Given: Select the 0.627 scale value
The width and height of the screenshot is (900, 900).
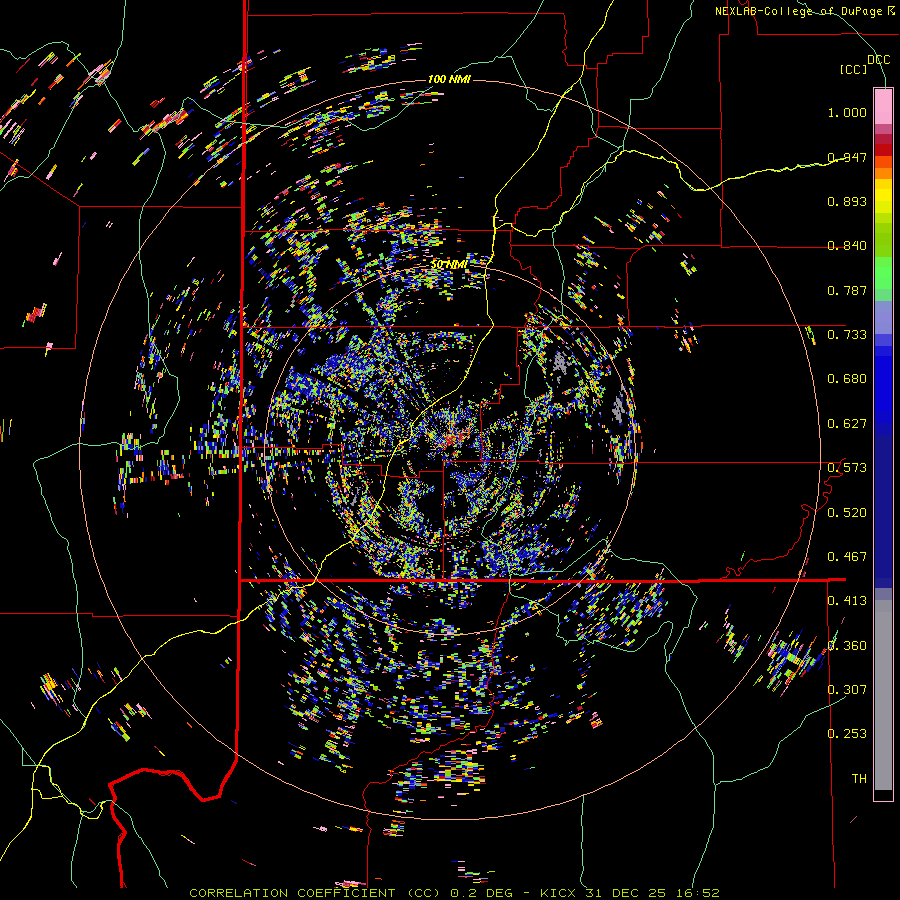Looking at the screenshot, I should [x=847, y=424].
